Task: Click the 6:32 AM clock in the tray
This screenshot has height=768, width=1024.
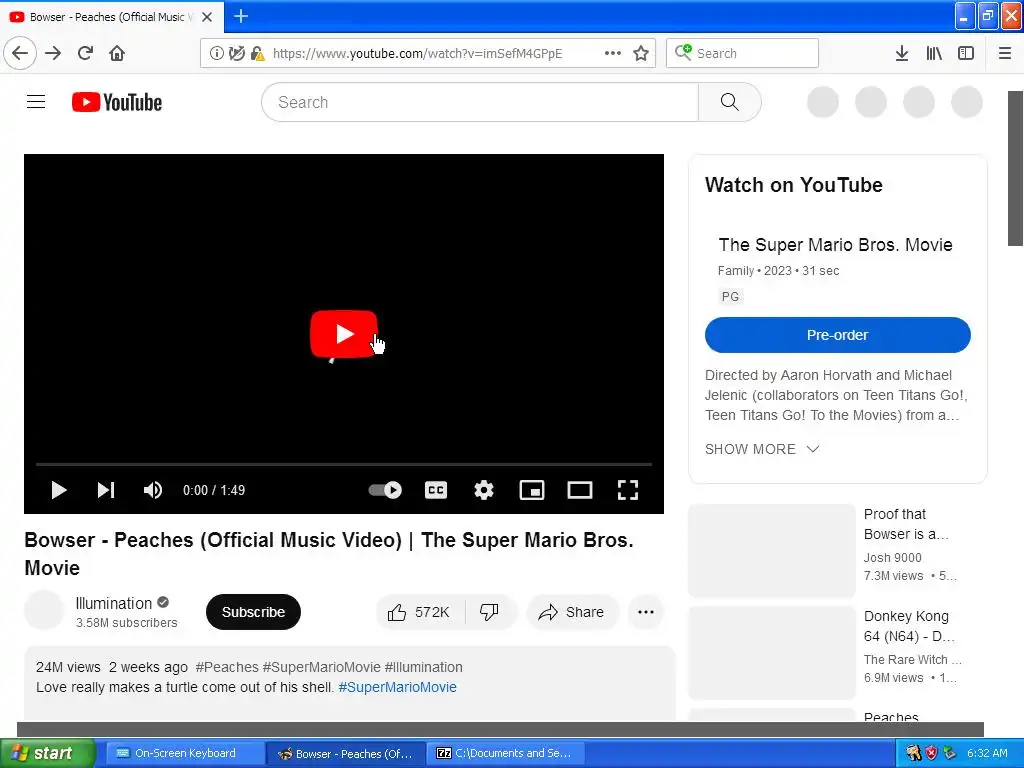Action: pos(987,753)
